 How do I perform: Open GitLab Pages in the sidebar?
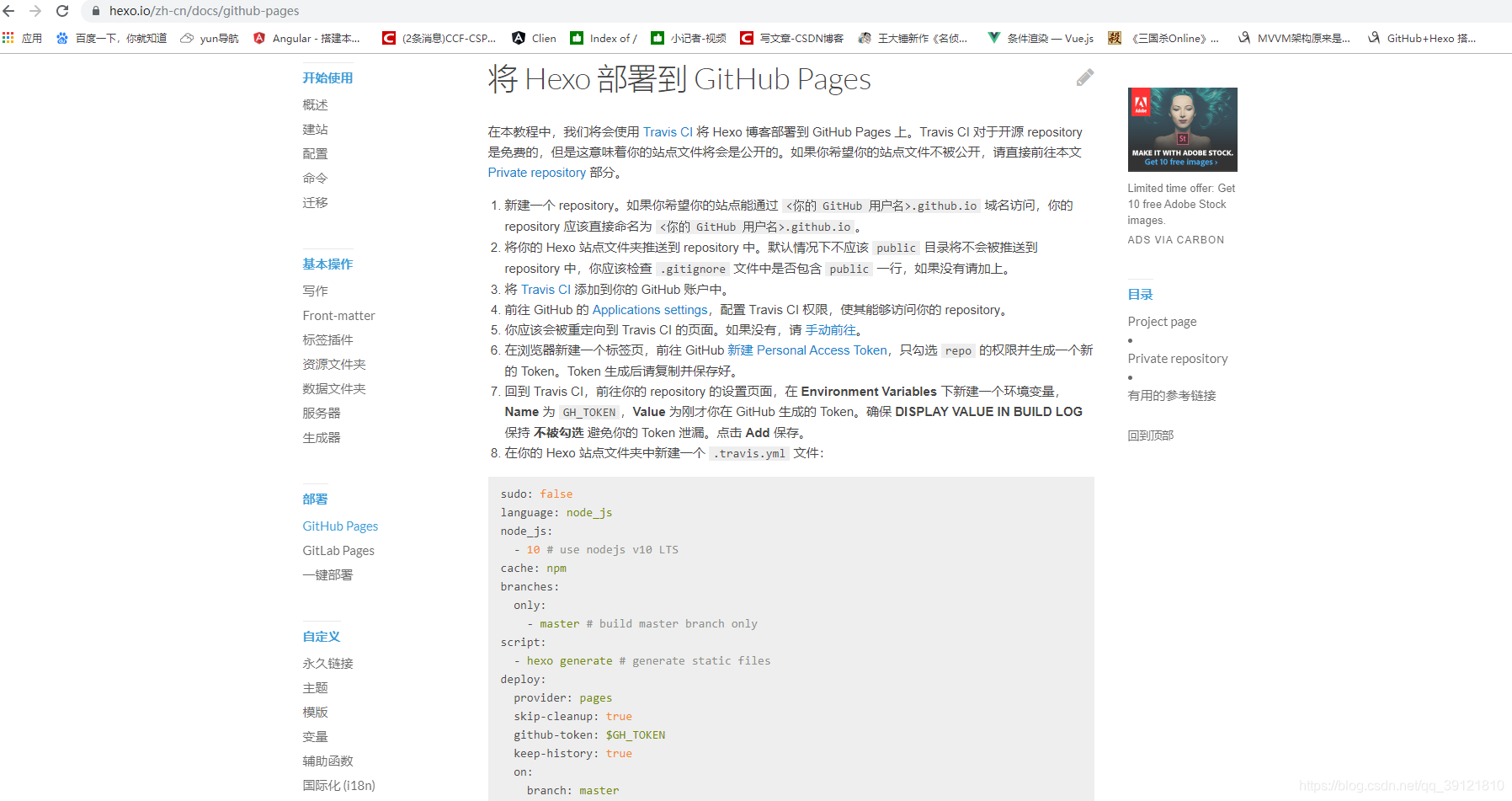point(338,550)
